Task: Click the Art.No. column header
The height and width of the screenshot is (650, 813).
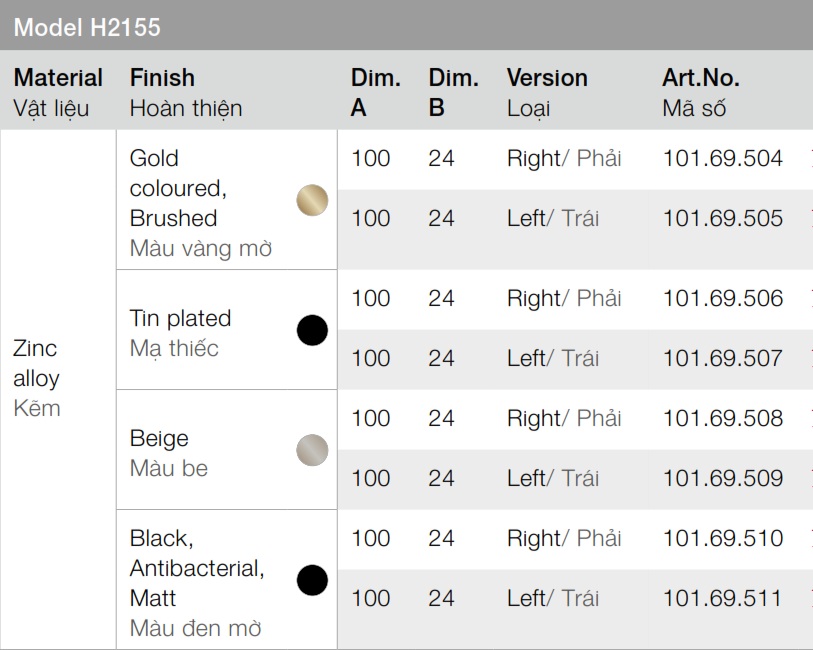Action: [x=700, y=92]
